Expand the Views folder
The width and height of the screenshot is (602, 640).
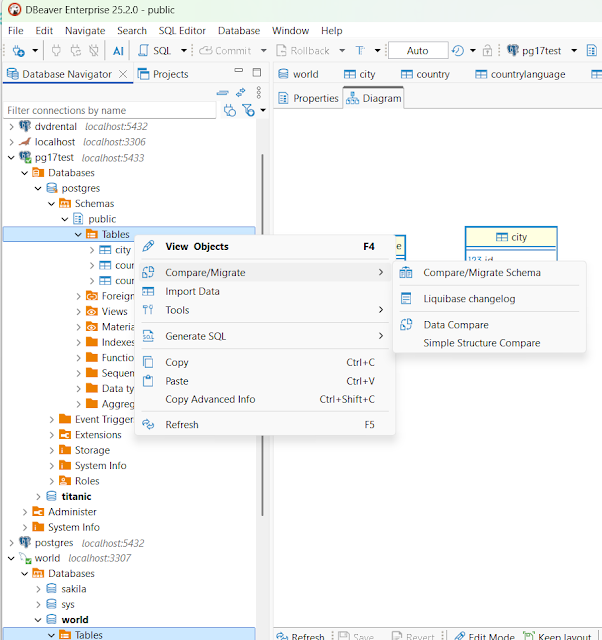coord(79,311)
